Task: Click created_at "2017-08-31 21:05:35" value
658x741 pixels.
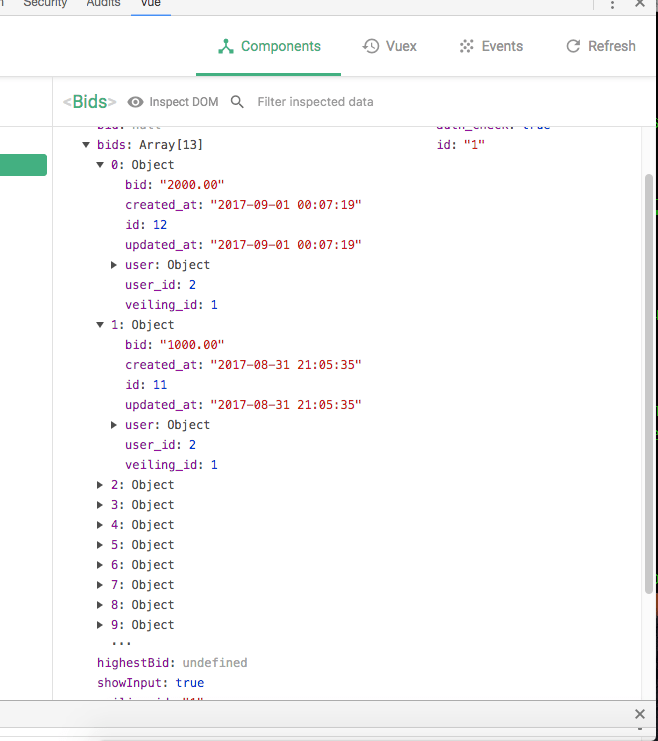Action: pos(286,365)
